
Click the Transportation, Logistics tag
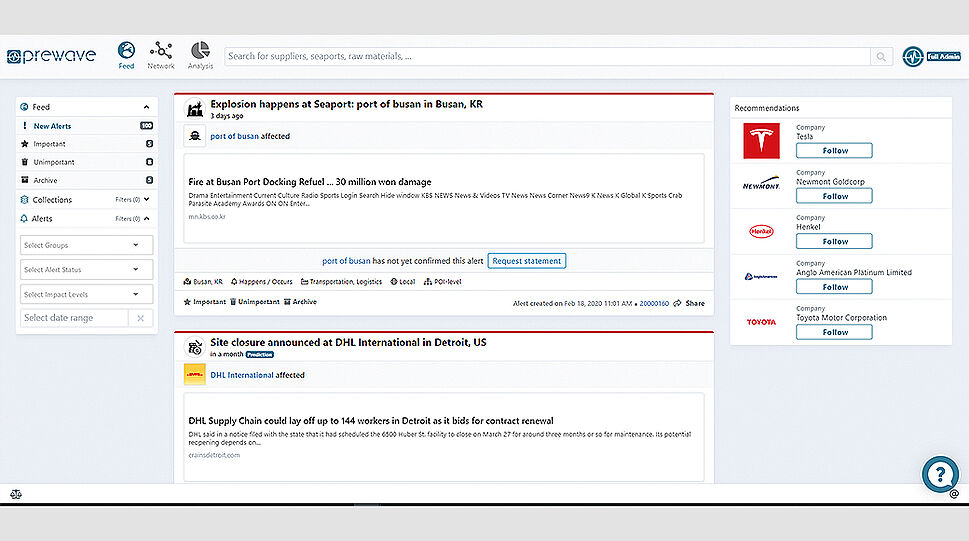click(341, 281)
